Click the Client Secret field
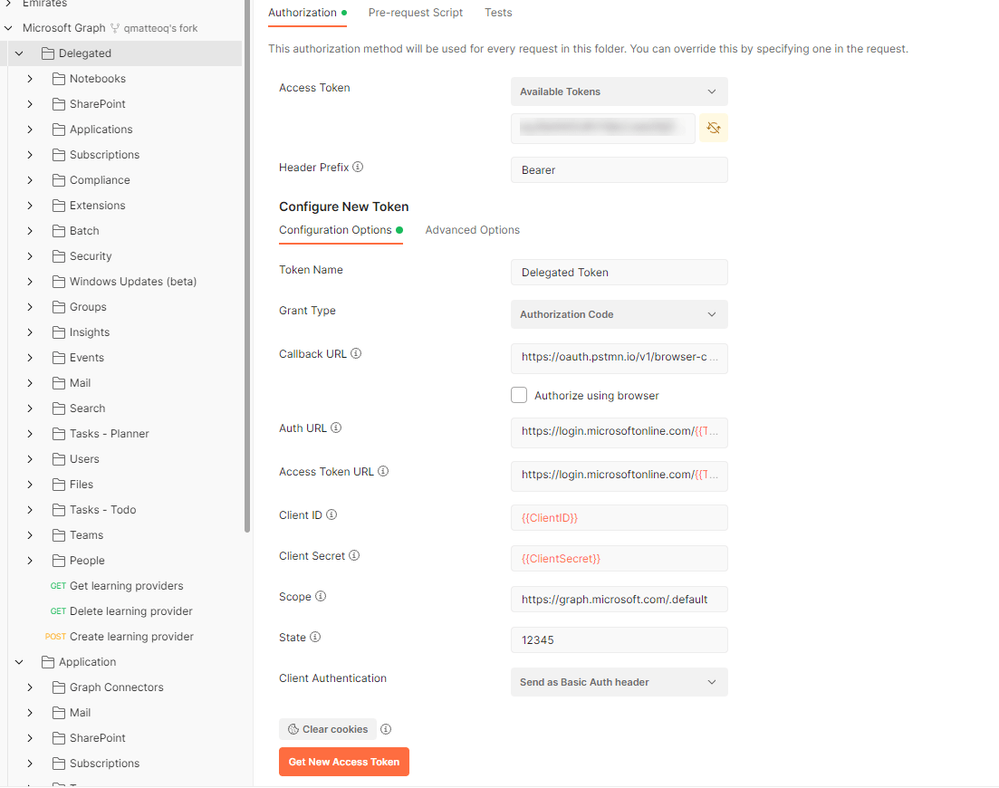 click(x=619, y=559)
